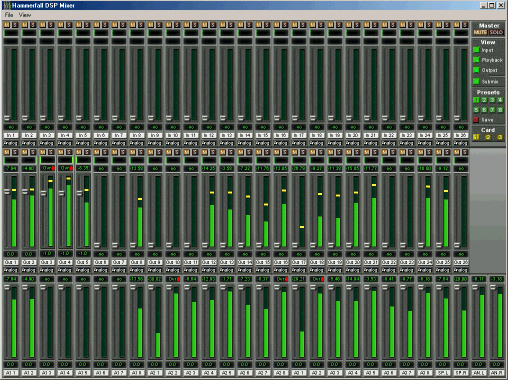508x380 pixels.
Task: Open the Analog routing field under Out 10
Action: tap(173, 270)
